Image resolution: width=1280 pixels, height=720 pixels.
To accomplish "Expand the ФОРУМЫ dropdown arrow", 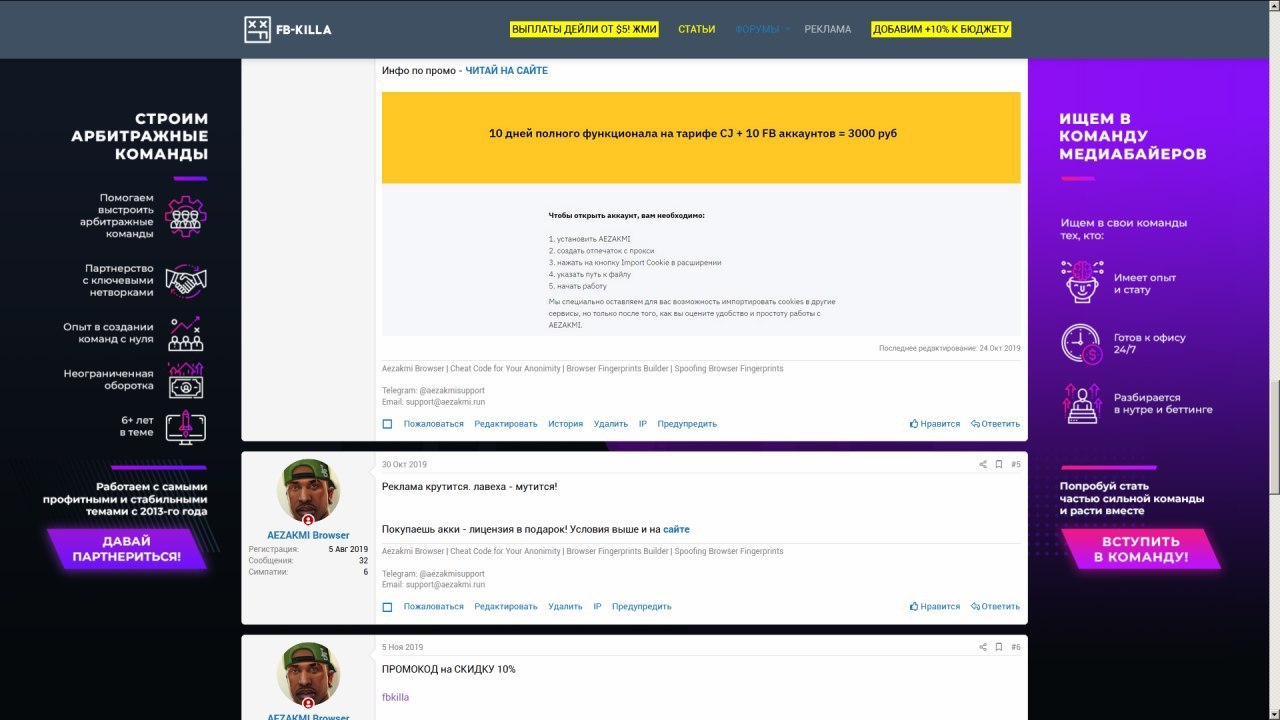I will coord(787,29).
